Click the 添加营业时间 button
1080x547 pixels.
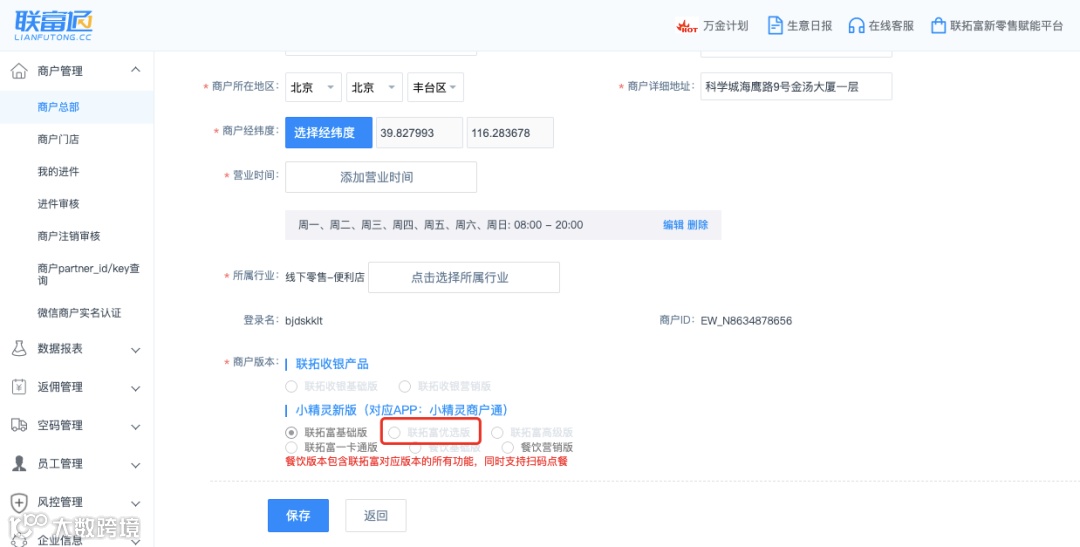381,177
